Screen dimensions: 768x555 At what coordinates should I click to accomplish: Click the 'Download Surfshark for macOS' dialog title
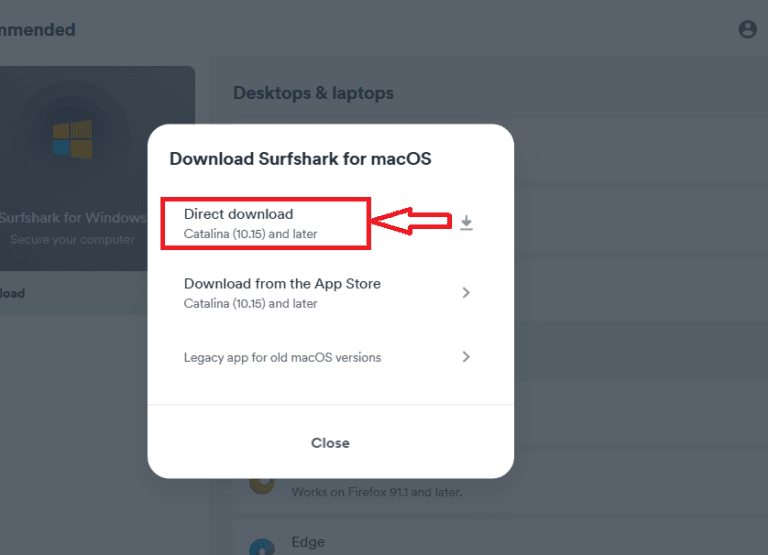(x=300, y=158)
